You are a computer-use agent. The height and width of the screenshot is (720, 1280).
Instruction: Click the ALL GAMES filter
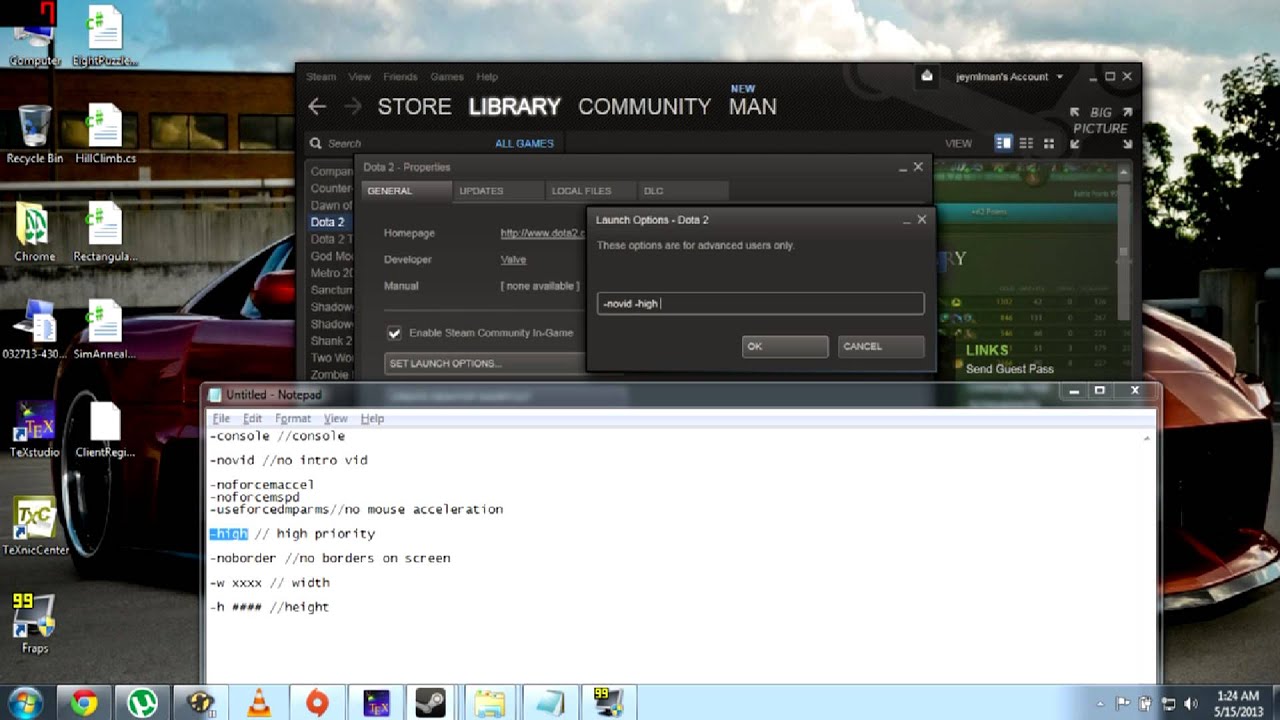[524, 143]
